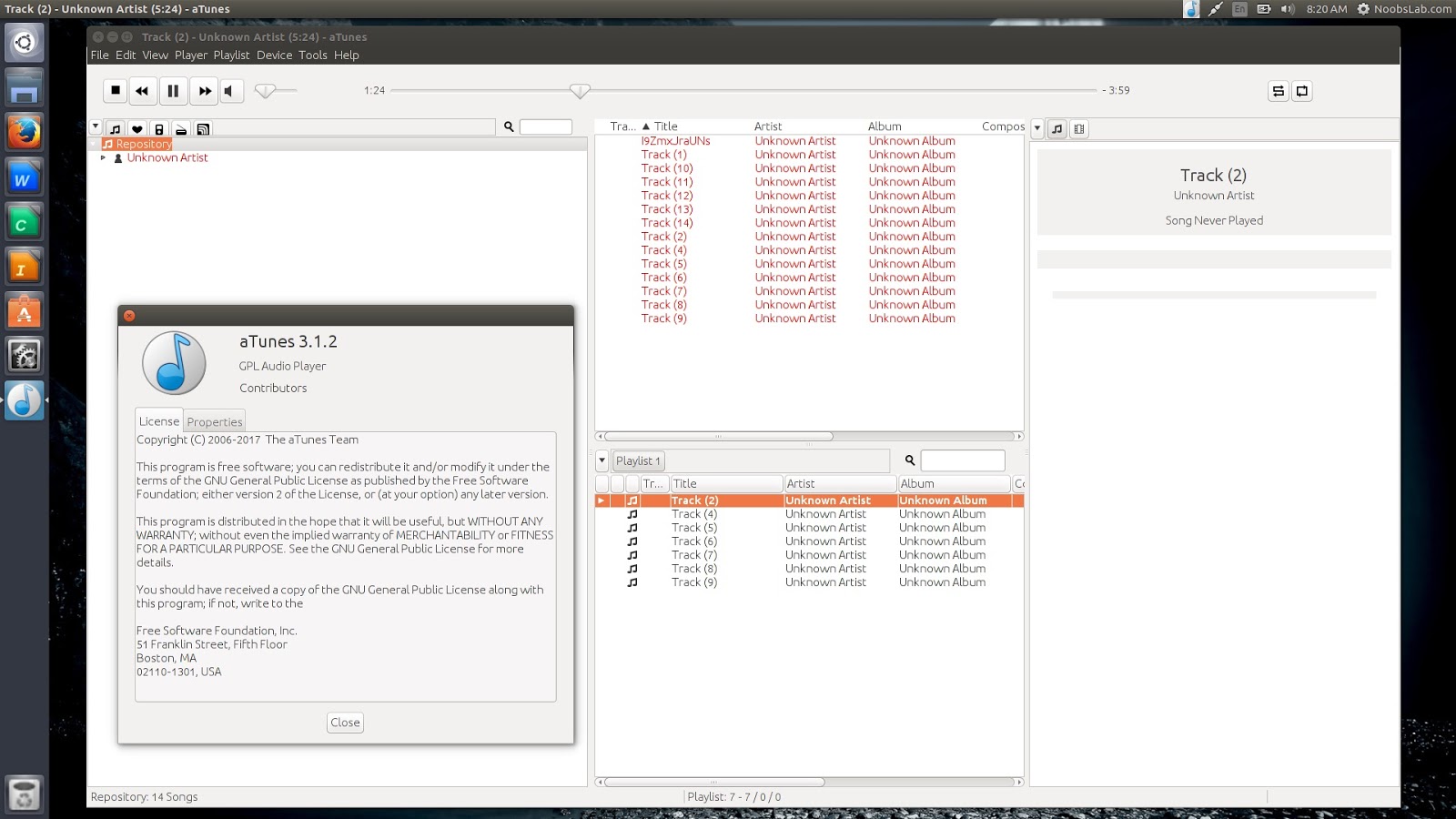Viewport: 1456px width, 819px height.
Task: Pause the currently playing track
Action: (173, 90)
